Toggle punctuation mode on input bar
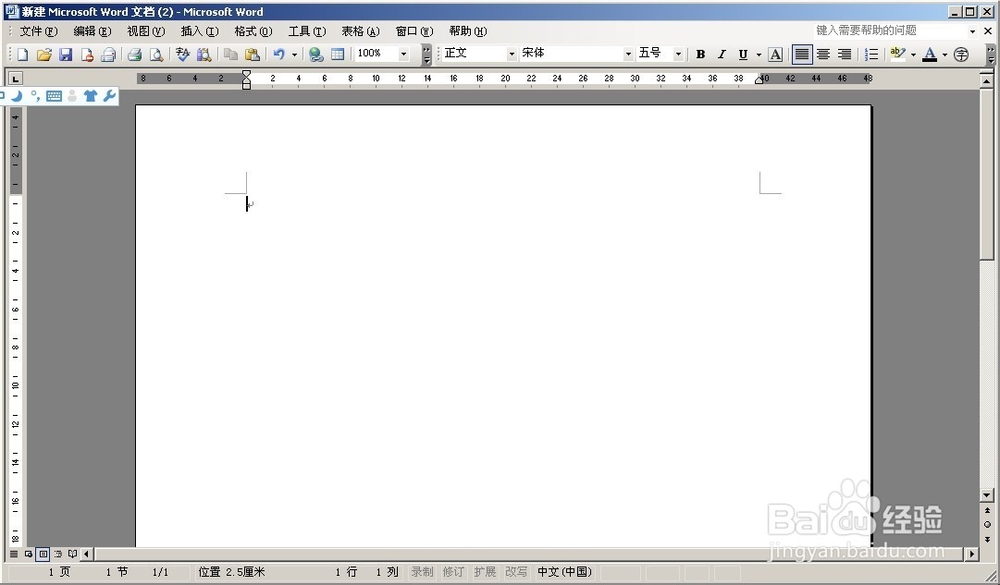 [35, 96]
